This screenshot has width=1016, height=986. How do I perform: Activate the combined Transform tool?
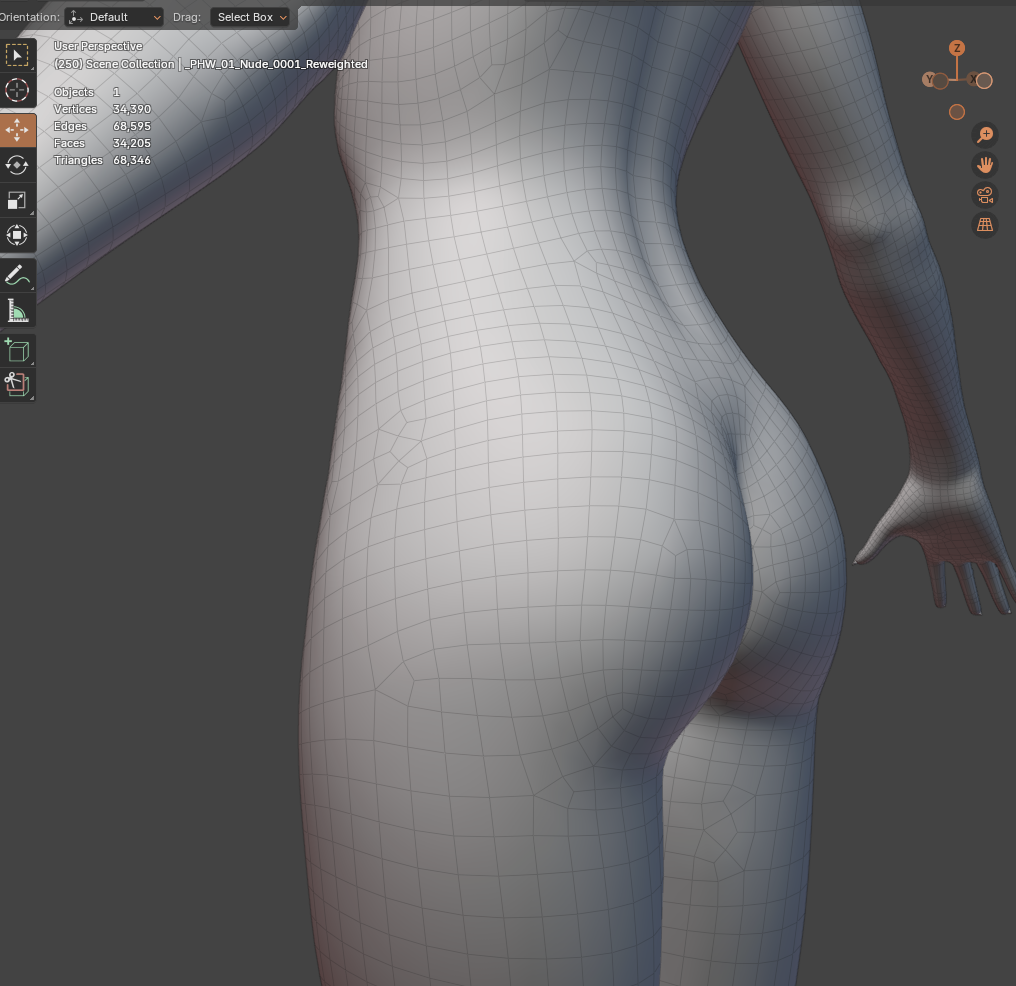(17, 235)
